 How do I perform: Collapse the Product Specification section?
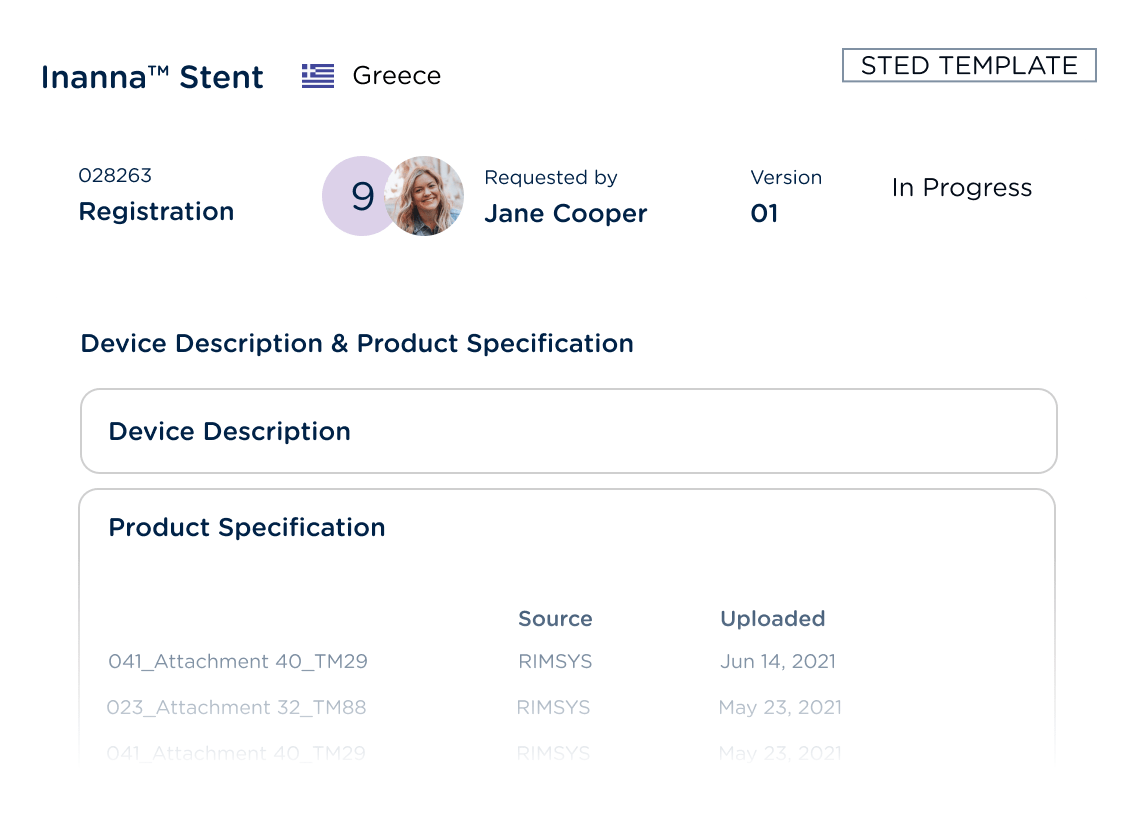point(246,527)
